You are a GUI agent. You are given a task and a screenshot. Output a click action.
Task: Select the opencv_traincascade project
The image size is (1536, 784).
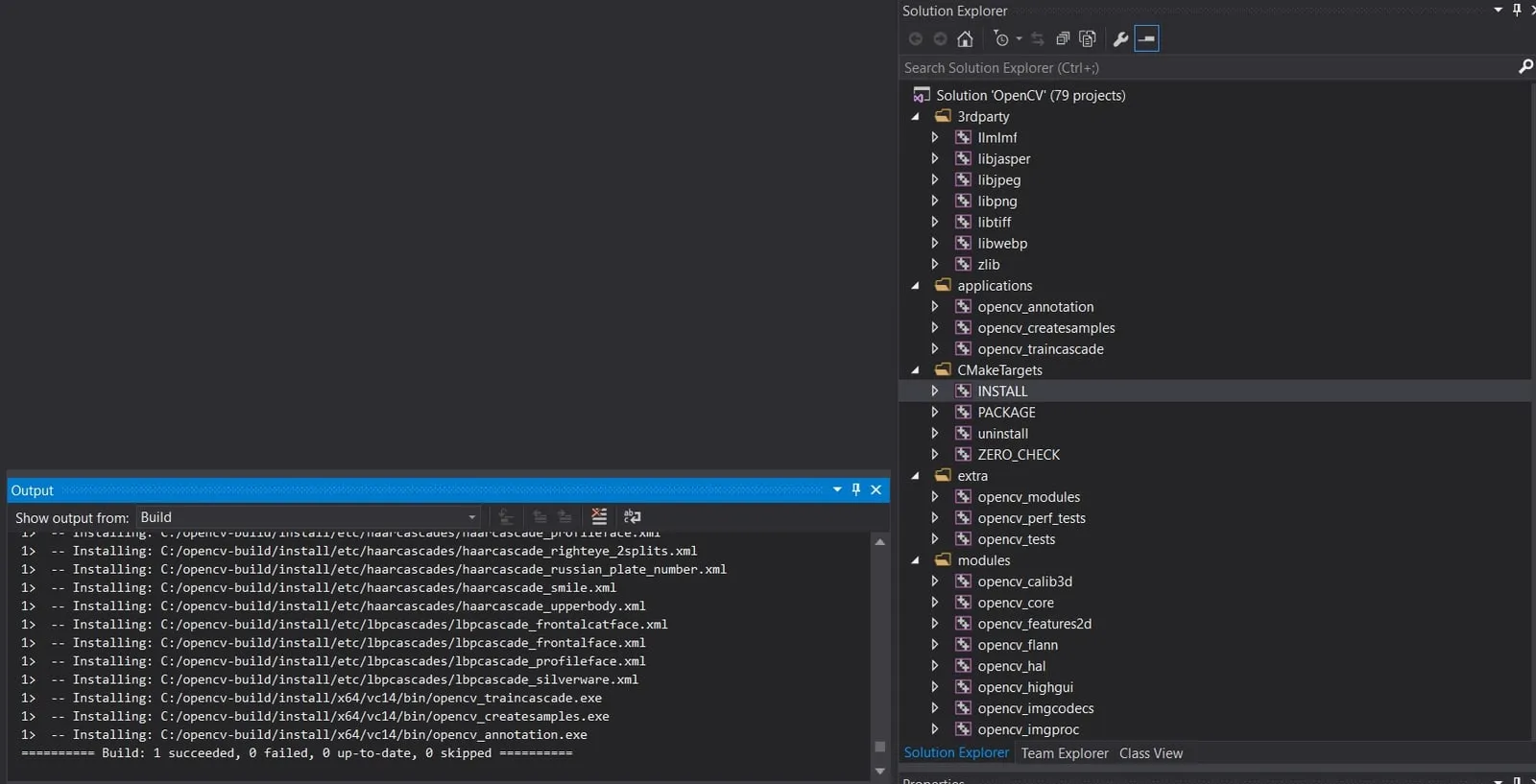point(1041,349)
